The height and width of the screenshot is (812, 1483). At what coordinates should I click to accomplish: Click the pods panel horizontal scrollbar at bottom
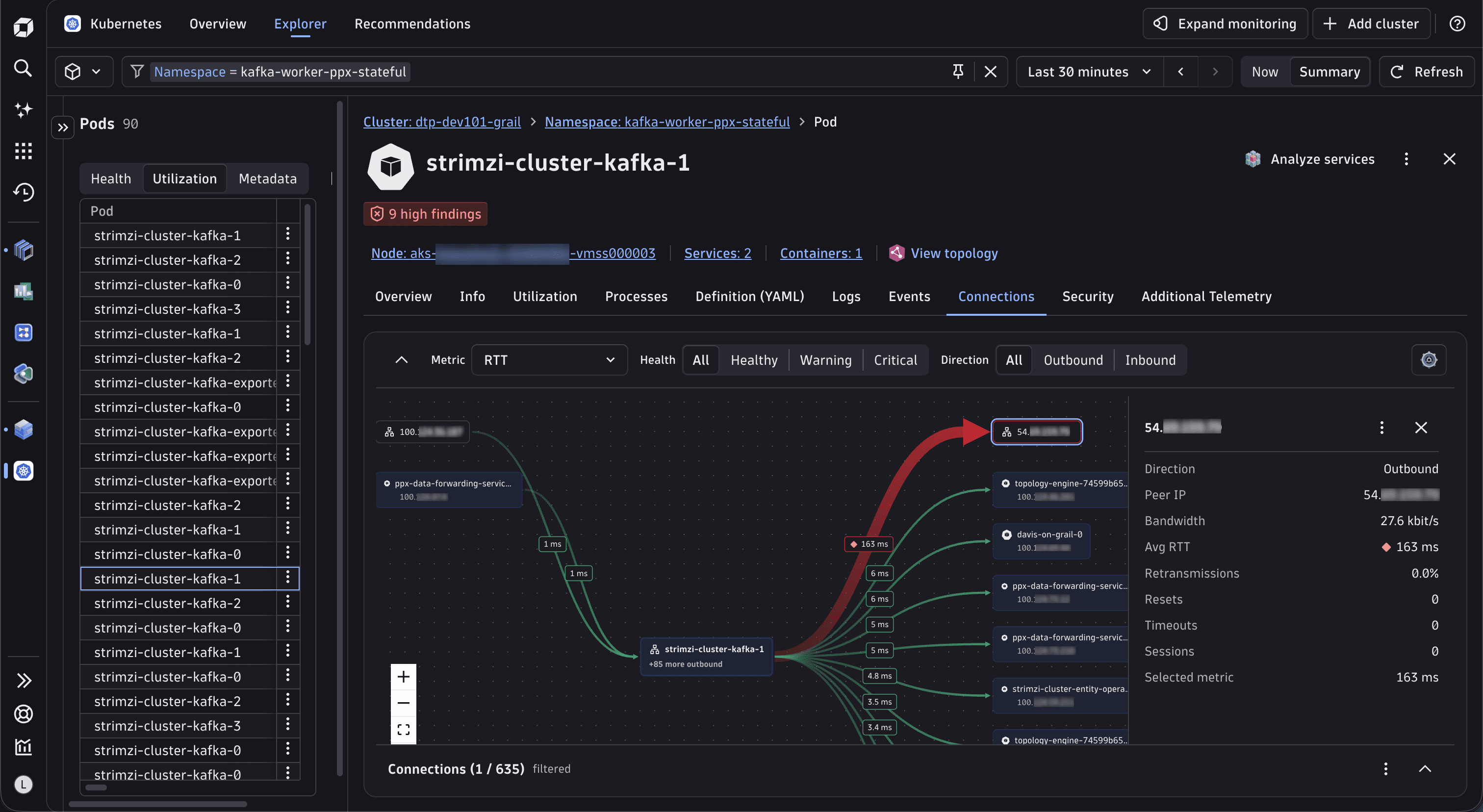tap(157, 804)
